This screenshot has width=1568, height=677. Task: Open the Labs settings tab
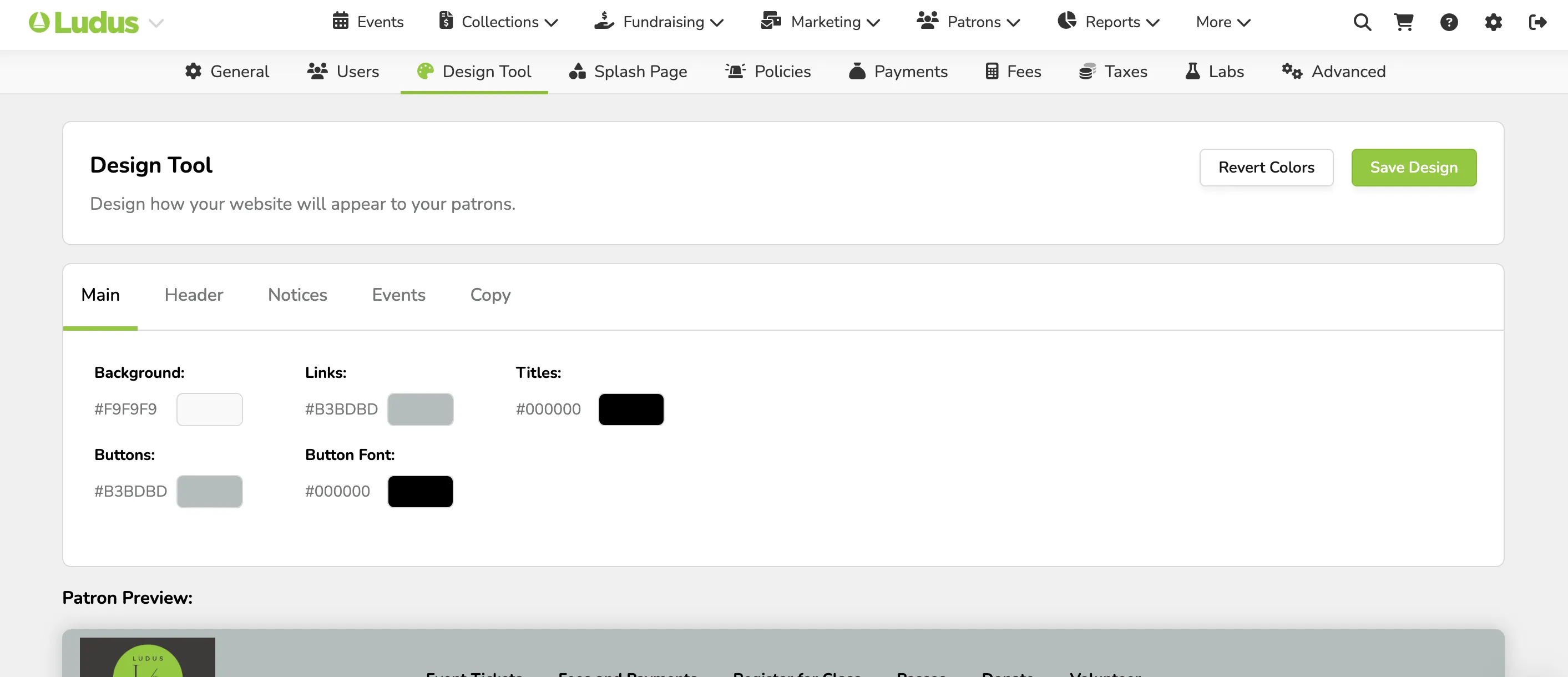1215,71
